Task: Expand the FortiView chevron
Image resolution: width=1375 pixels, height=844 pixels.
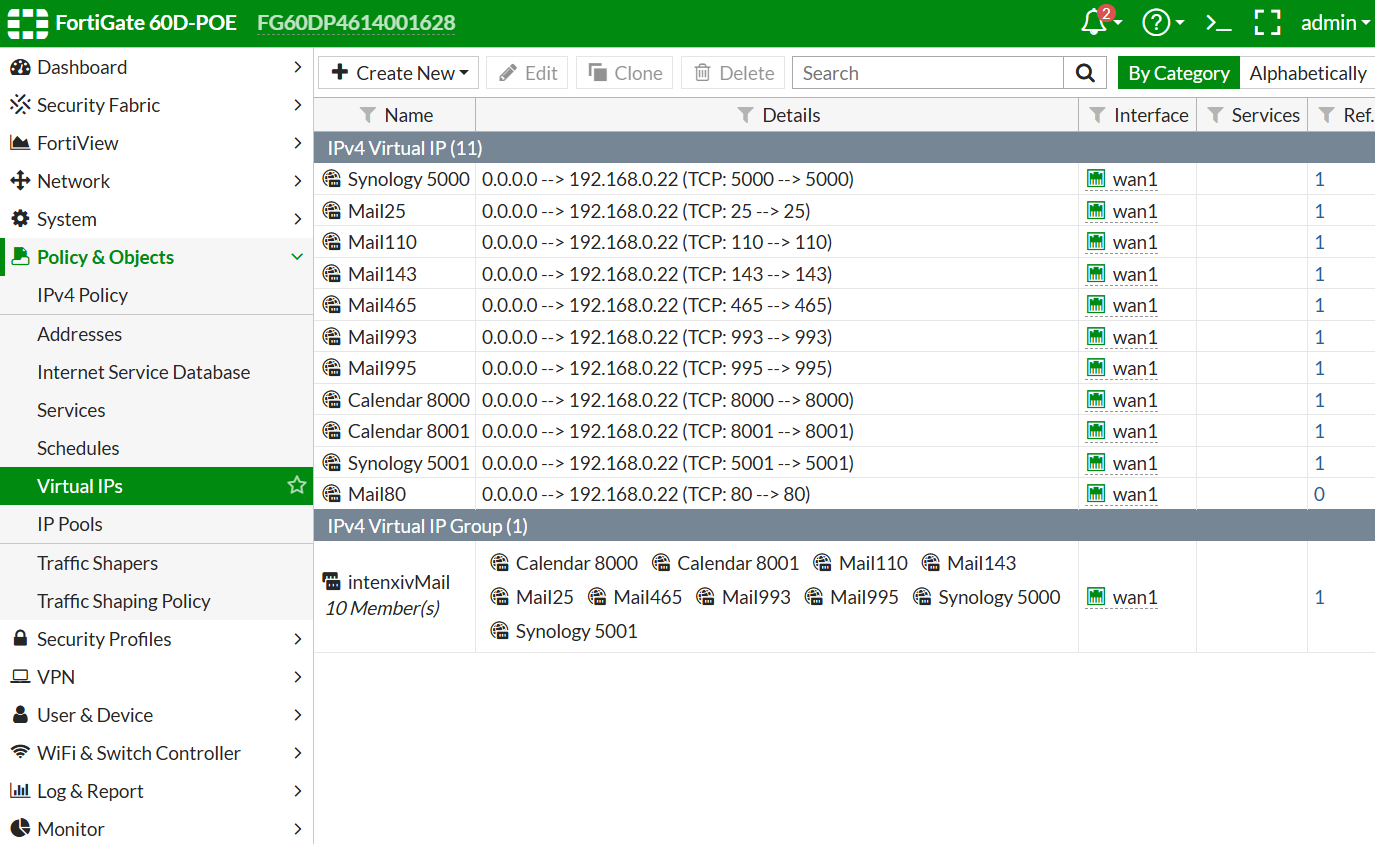Action: 297,143
